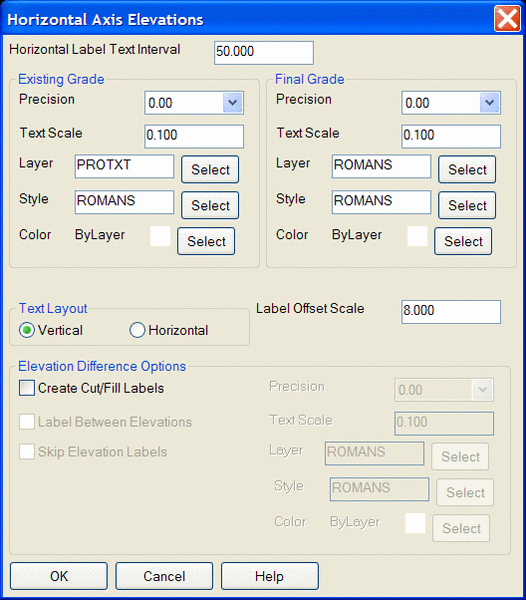Viewport: 526px width, 600px height.
Task: Click the Existing Grade color swatch
Action: click(x=160, y=236)
